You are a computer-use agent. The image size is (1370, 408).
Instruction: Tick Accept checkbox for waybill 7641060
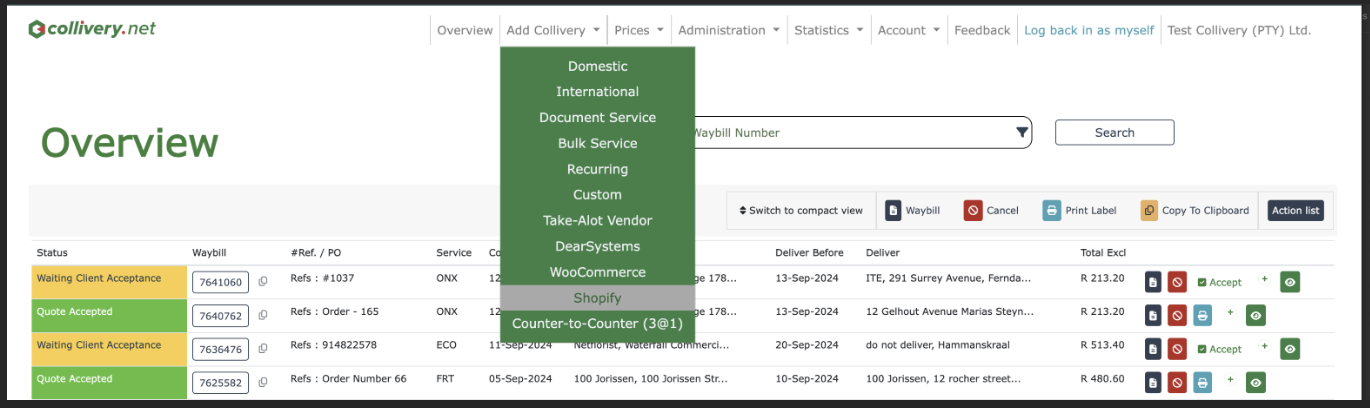click(1202, 283)
